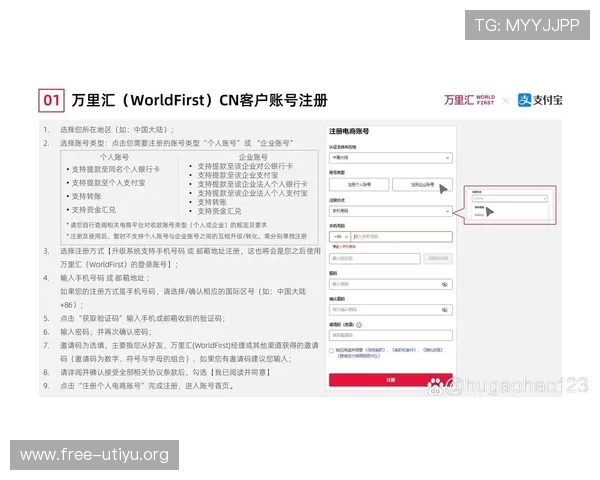
Task: Select 支持资金汇兑 under the 个人账号 column
Action: [94, 210]
